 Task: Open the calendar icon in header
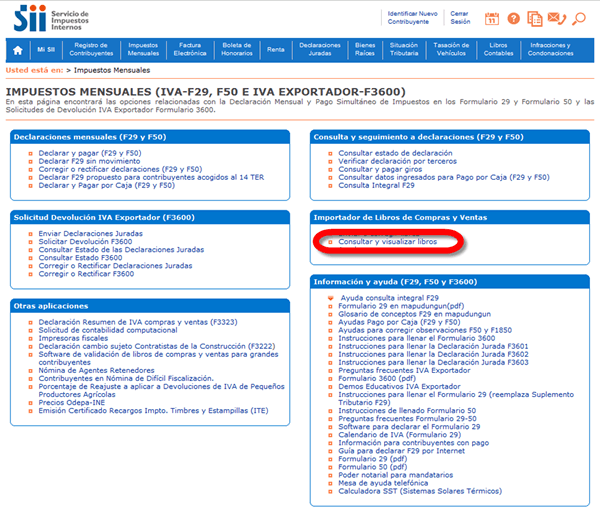[491, 18]
